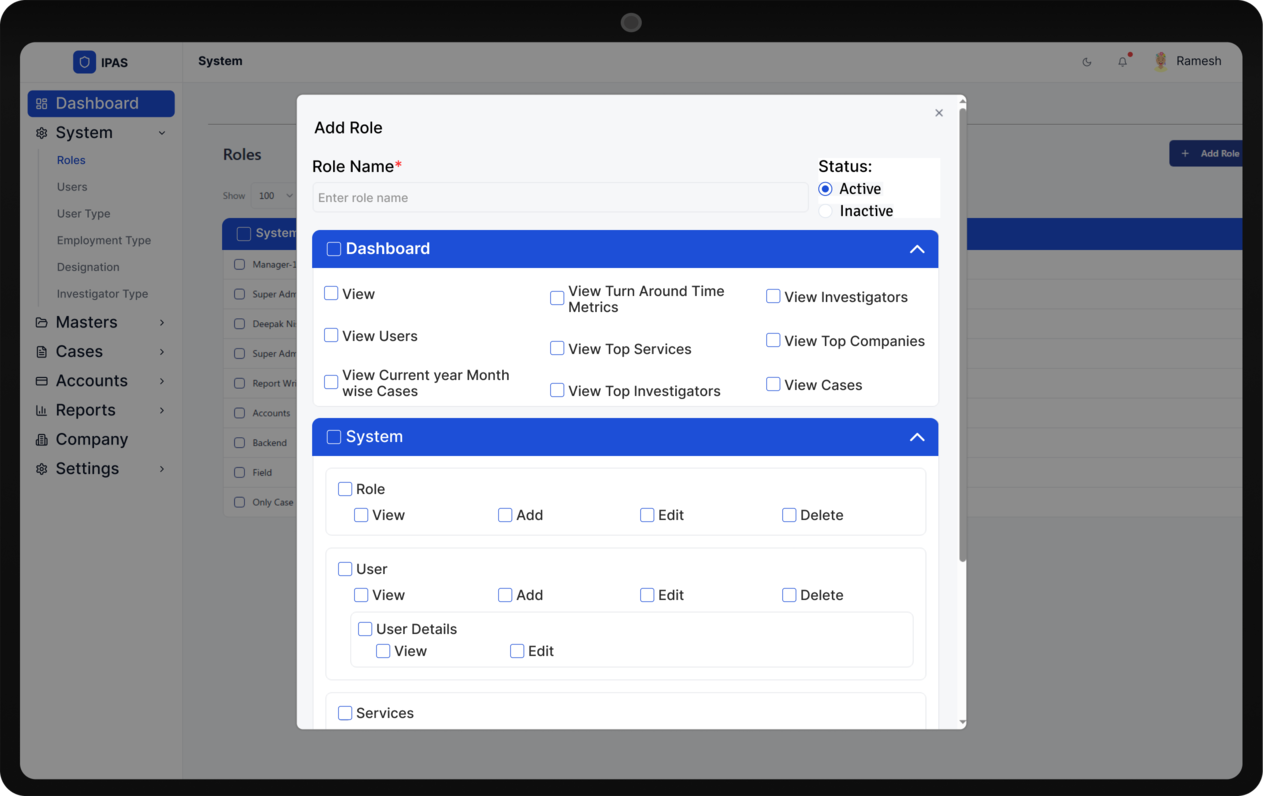
Task: Click the Company building icon in sidebar
Action: (x=41, y=440)
